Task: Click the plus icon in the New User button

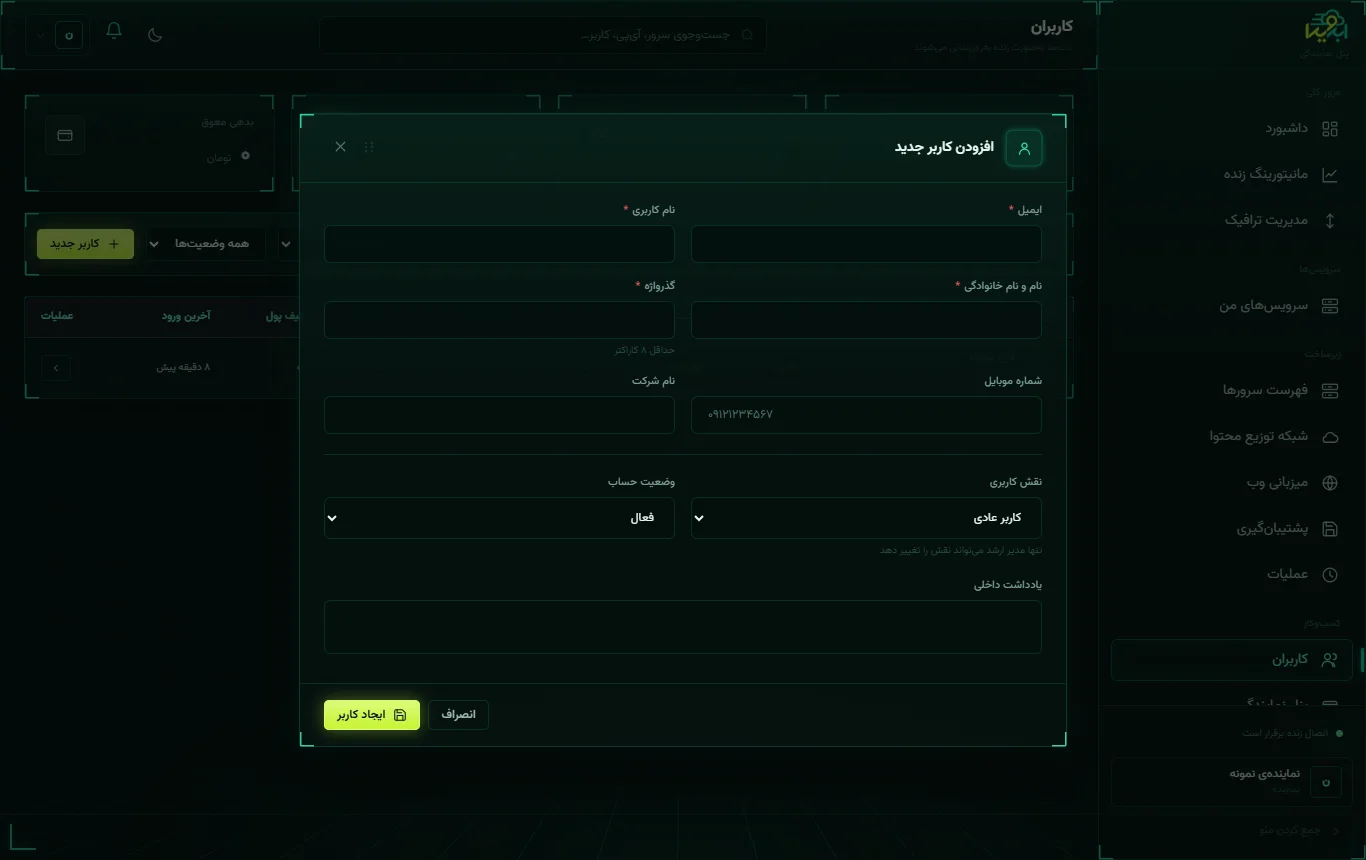Action: point(114,244)
